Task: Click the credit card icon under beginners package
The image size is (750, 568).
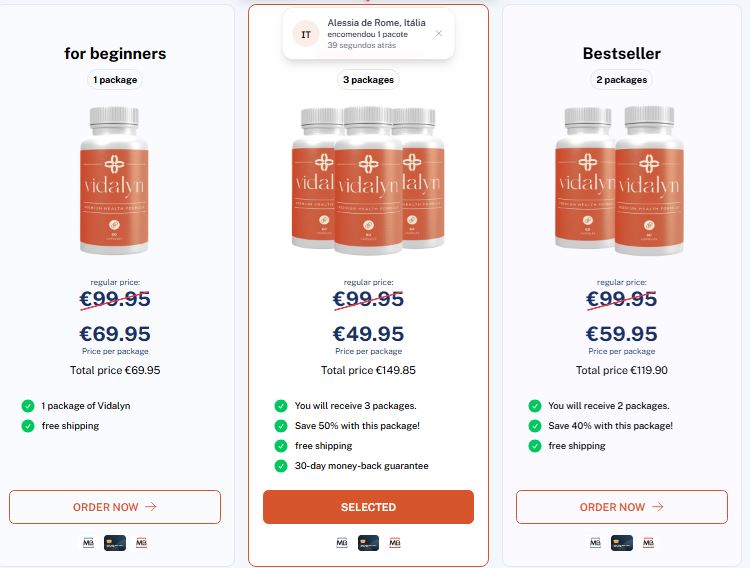Action: (x=115, y=543)
